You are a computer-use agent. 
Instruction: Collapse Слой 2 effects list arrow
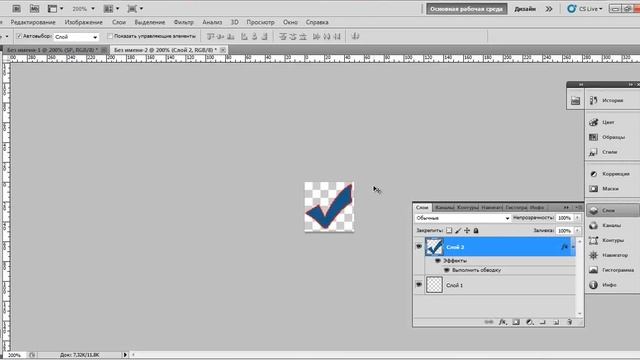[x=573, y=247]
